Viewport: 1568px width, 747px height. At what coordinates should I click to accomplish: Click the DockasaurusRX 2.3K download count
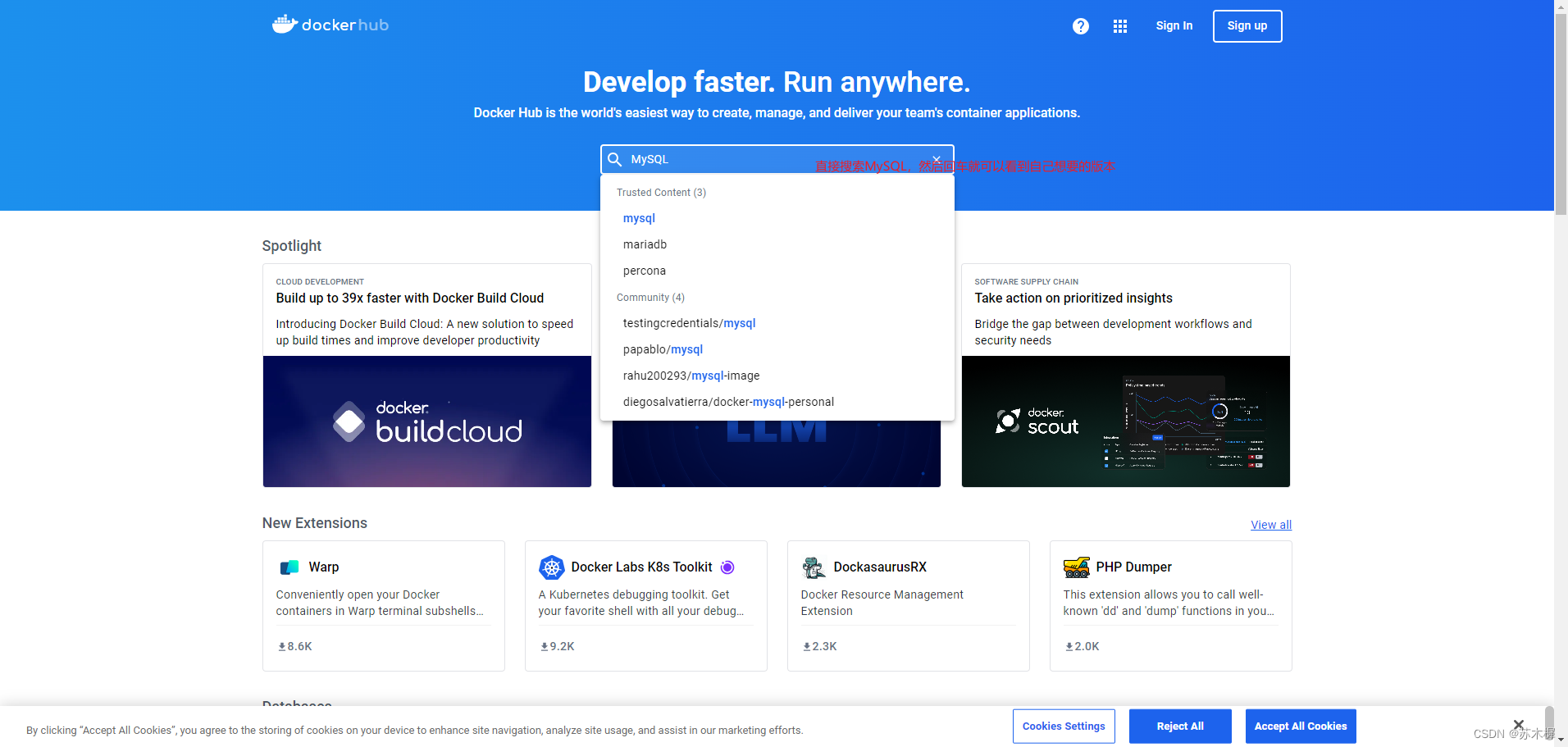click(x=820, y=646)
